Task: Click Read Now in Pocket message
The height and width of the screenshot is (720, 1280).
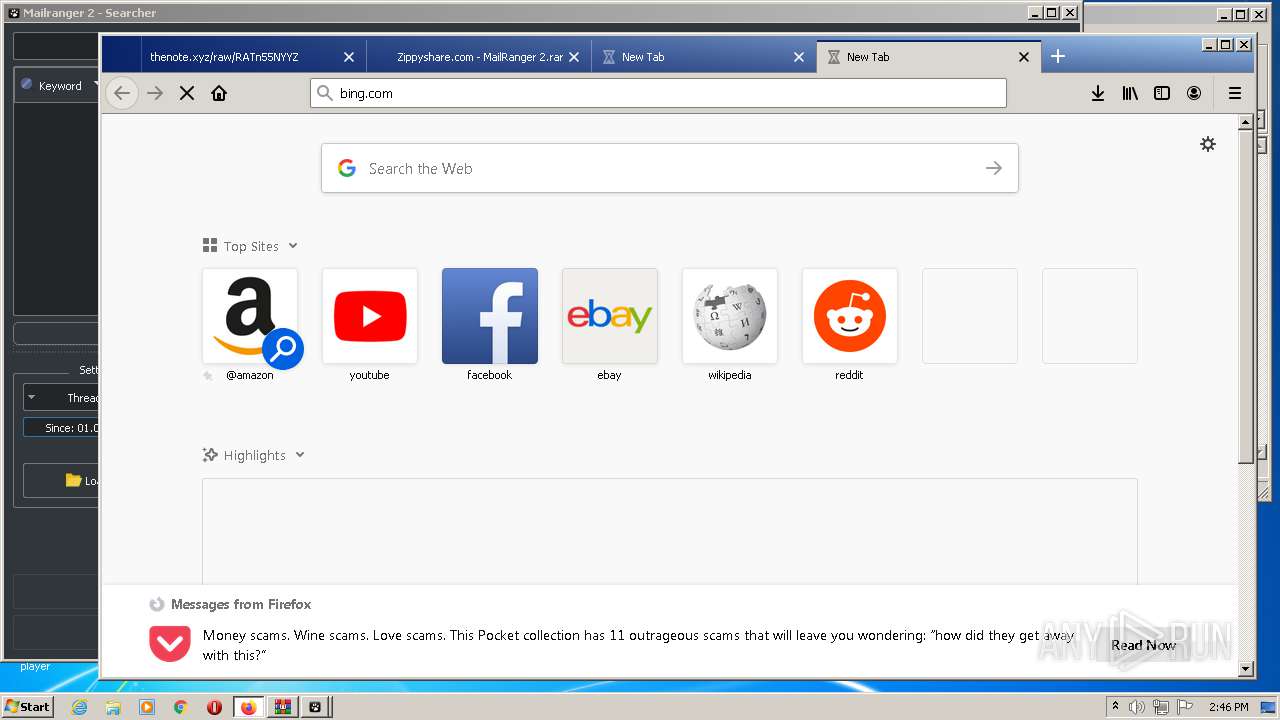Action: pyautogui.click(x=1143, y=645)
